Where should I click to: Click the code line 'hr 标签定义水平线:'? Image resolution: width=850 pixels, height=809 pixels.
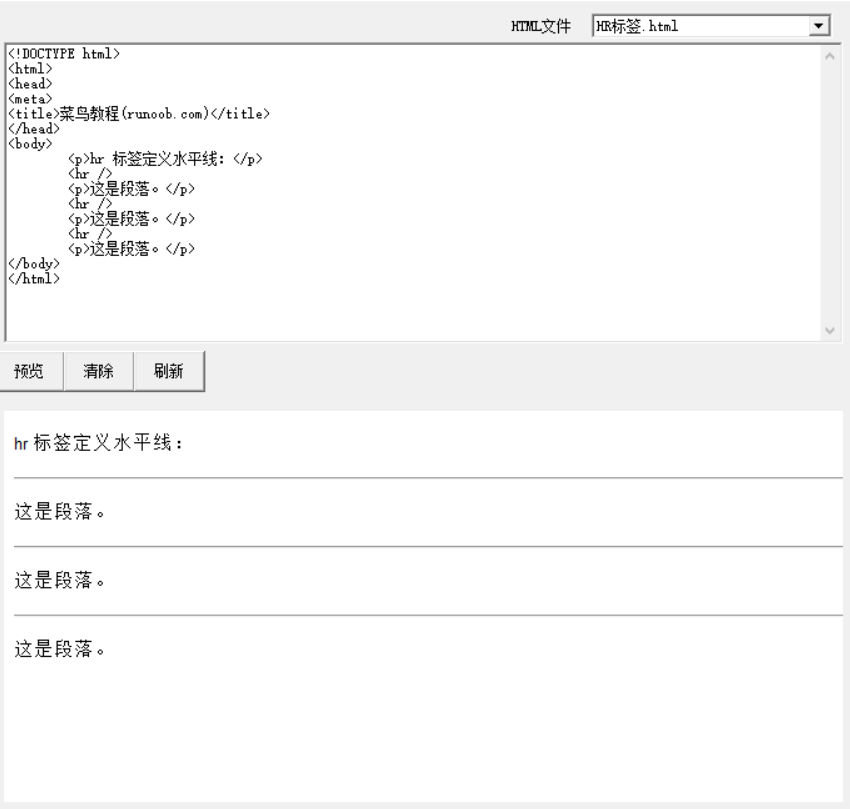pyautogui.click(x=165, y=159)
